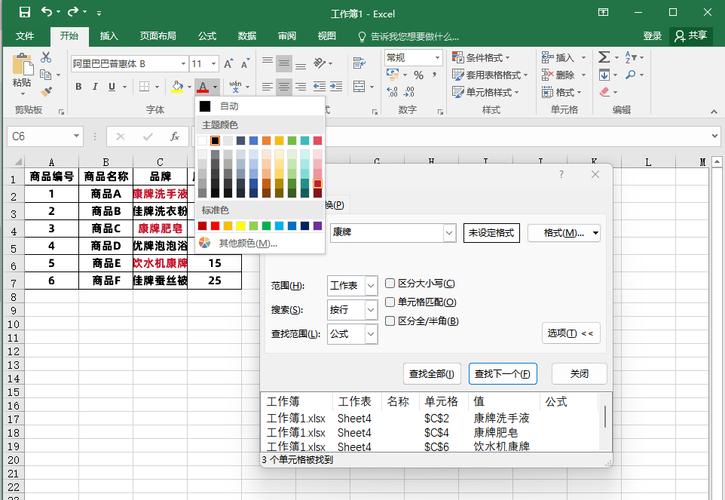The width and height of the screenshot is (725, 500).
Task: Enable wrap text in cells
Action: tap(359, 63)
